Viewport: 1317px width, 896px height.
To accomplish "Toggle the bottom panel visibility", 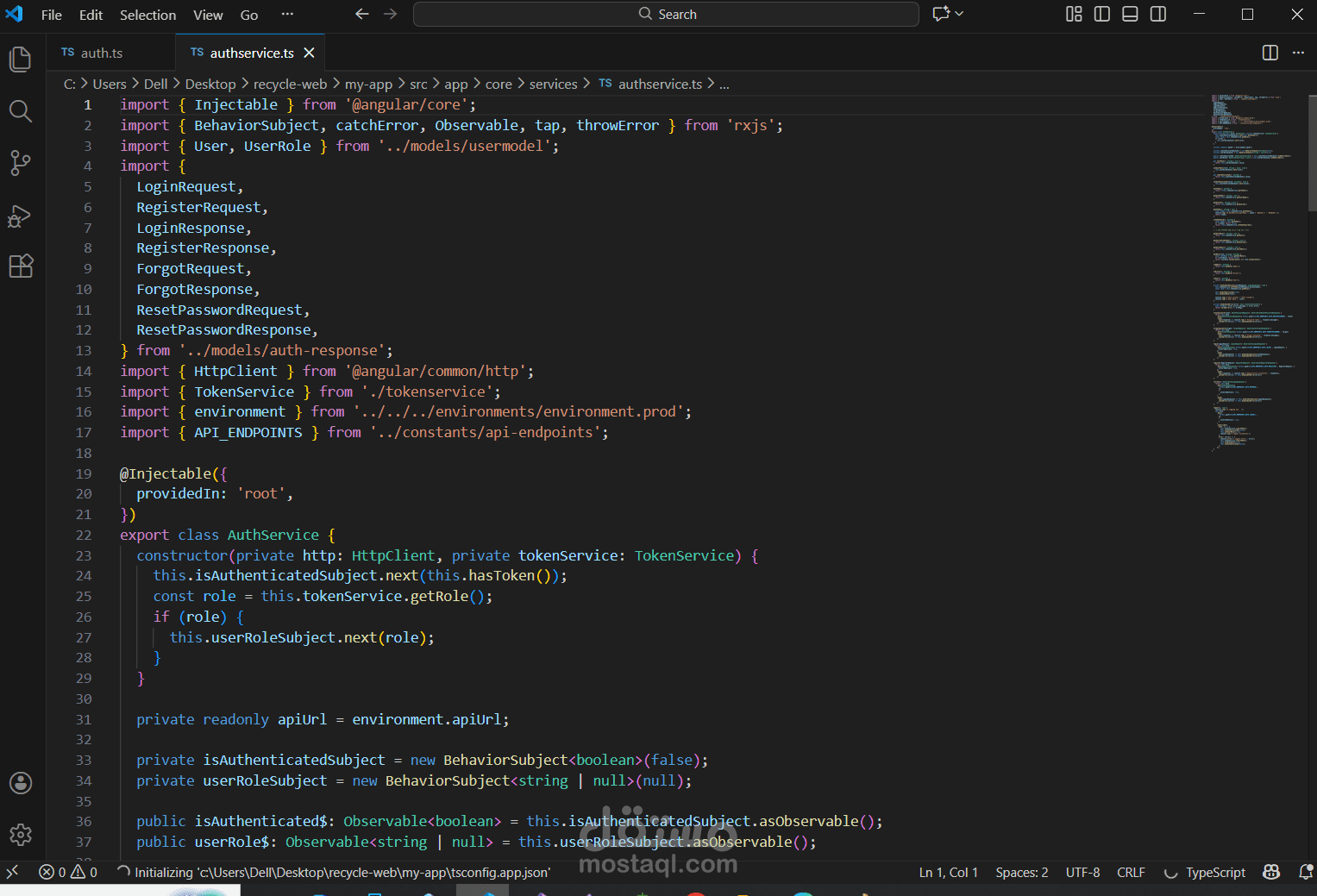I will click(x=1130, y=14).
